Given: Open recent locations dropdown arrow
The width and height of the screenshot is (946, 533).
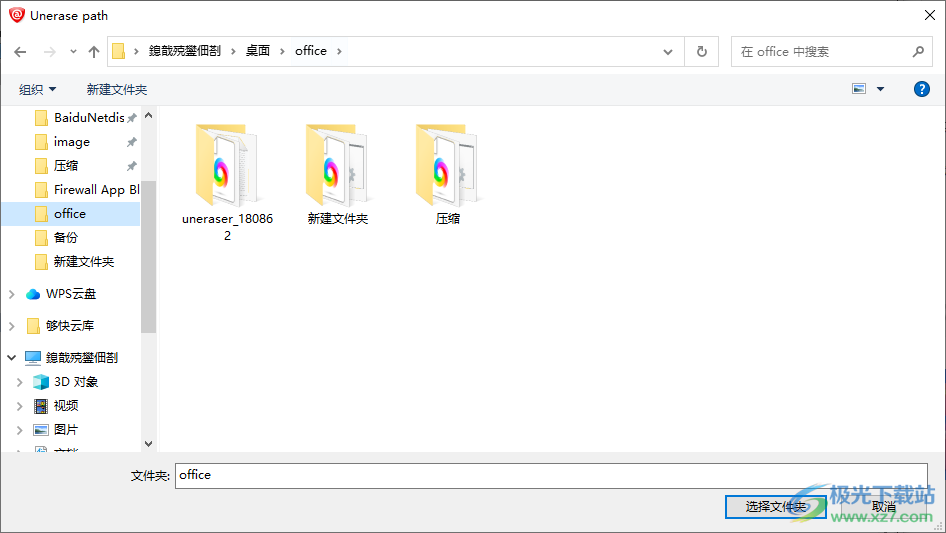Looking at the screenshot, I should pos(73,52).
